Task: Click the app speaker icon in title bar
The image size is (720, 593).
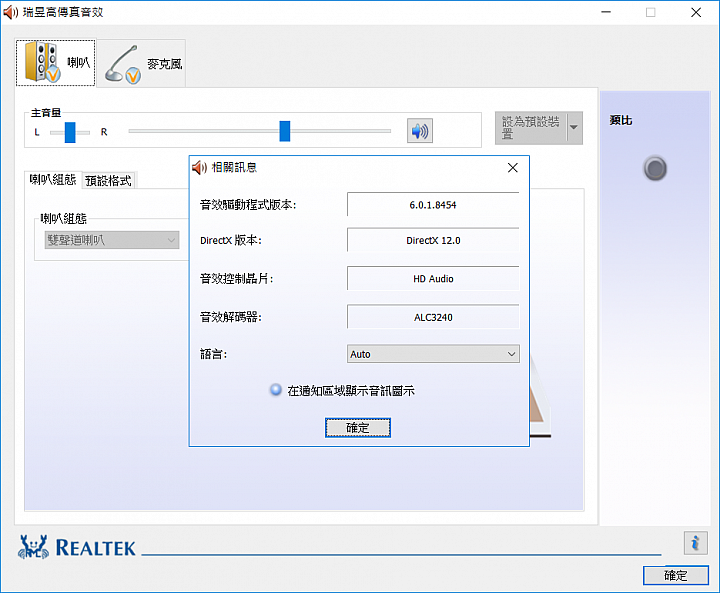Action: [x=10, y=12]
